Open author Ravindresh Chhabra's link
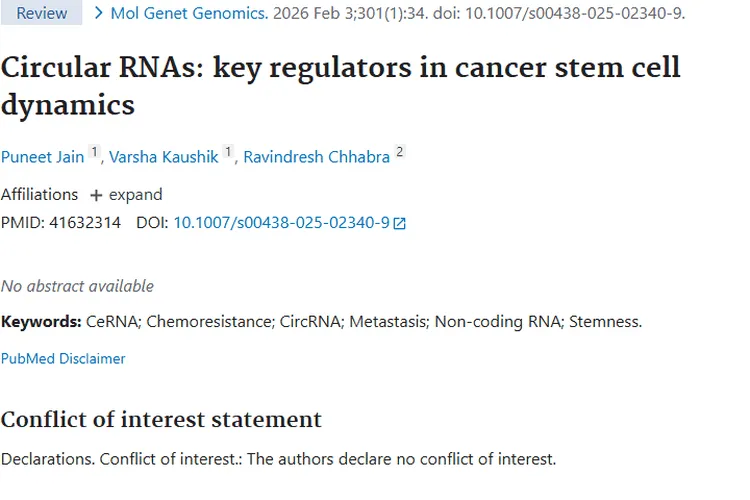Image resolution: width=750 pixels, height=500 pixels. 316,157
